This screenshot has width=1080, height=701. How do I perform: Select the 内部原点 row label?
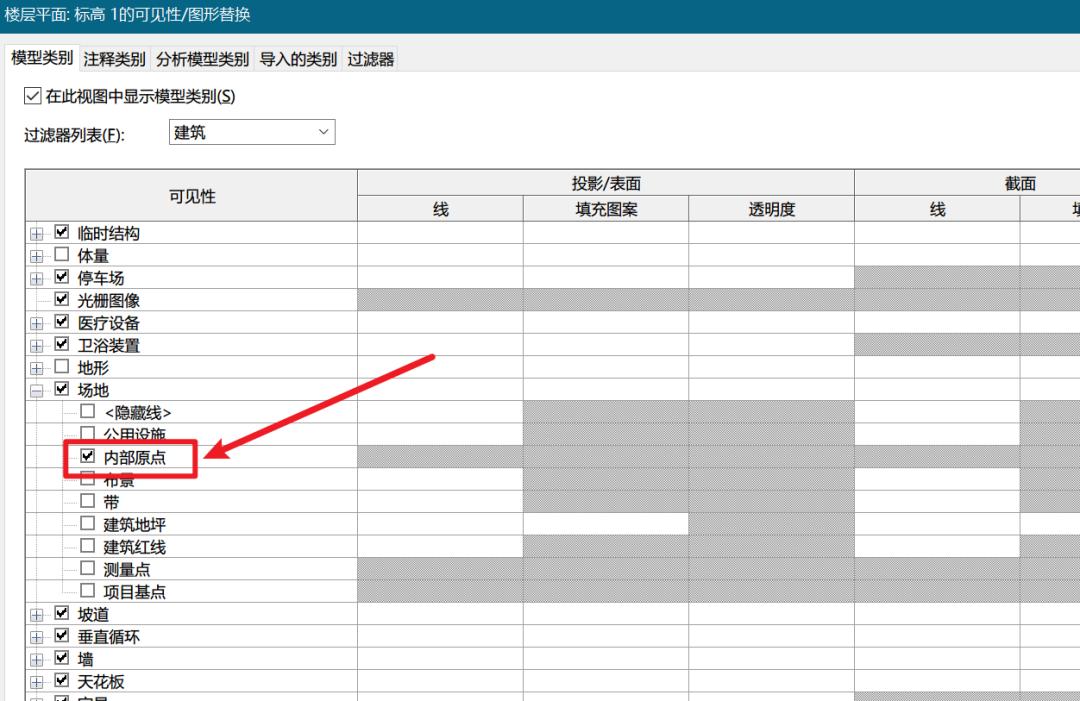[134, 457]
